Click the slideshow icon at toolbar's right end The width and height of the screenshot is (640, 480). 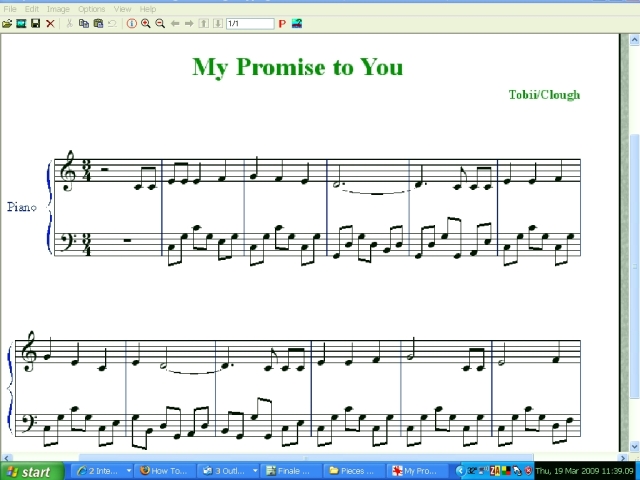(x=297, y=23)
